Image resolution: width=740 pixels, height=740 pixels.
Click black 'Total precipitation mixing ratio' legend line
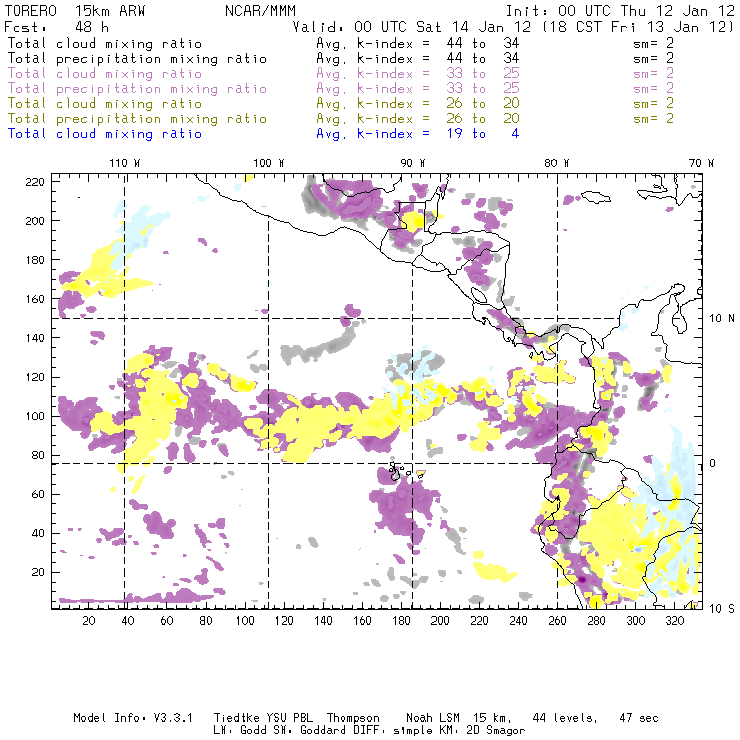pyautogui.click(x=137, y=59)
